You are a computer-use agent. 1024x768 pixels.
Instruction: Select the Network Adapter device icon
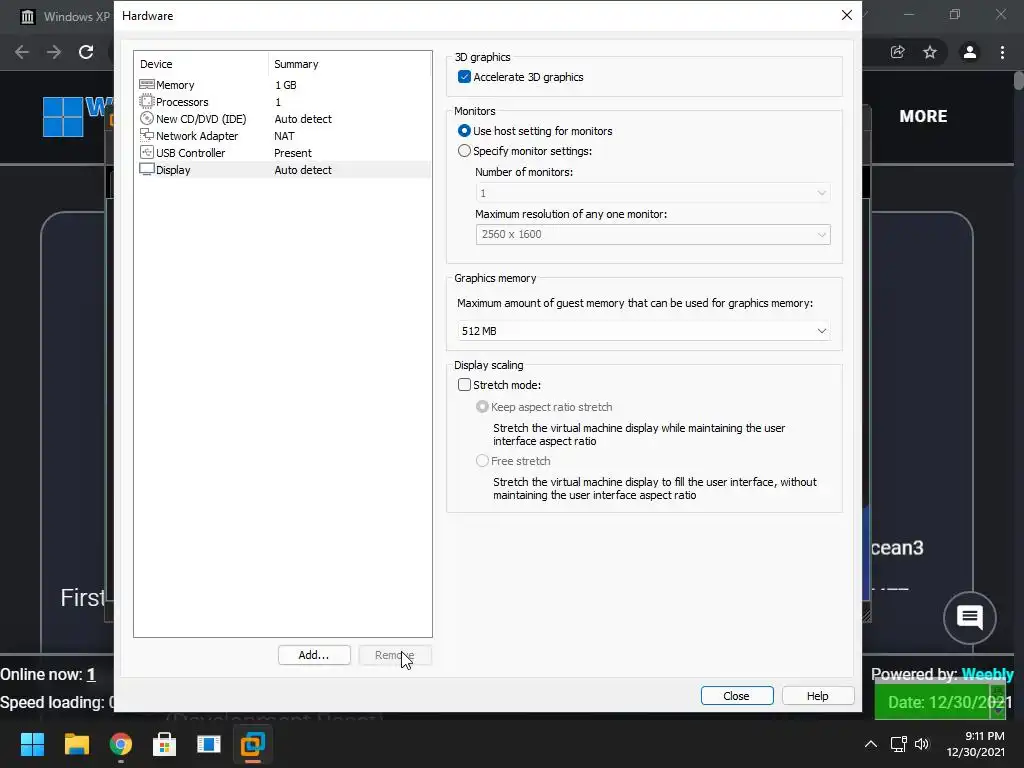(x=147, y=136)
